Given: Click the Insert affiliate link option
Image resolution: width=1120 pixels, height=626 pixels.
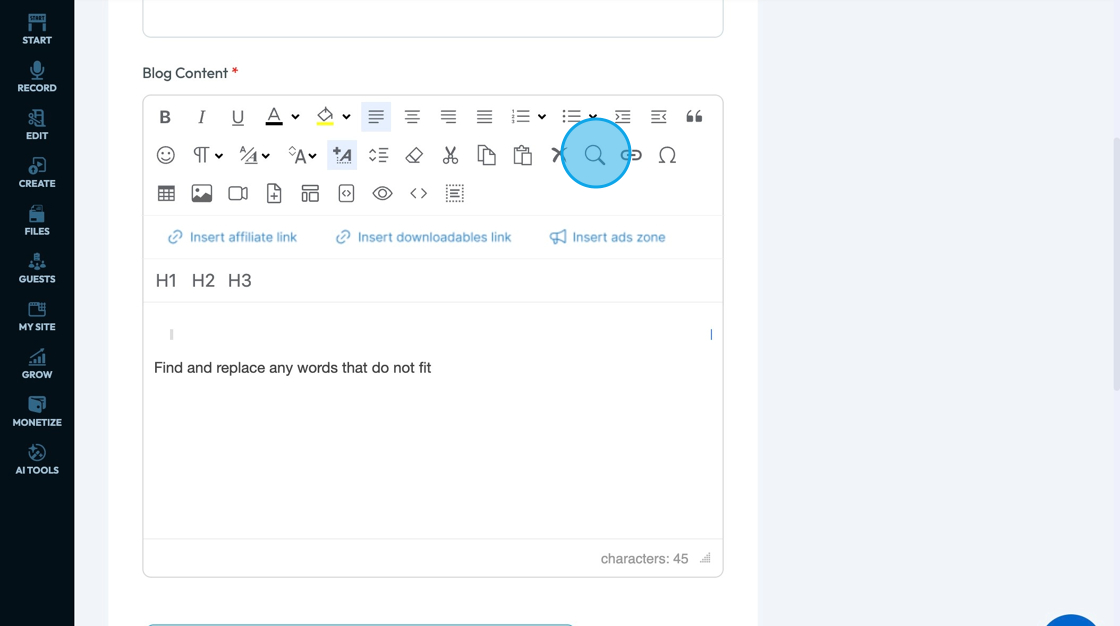Looking at the screenshot, I should (x=232, y=237).
